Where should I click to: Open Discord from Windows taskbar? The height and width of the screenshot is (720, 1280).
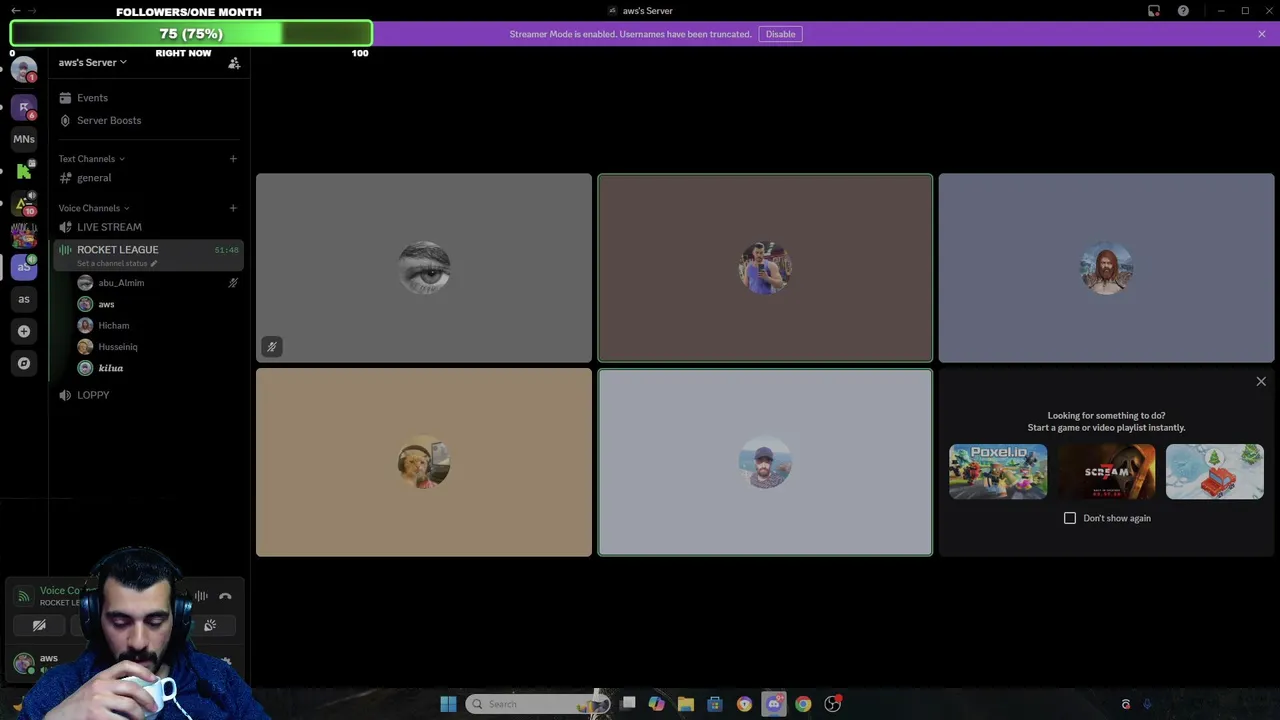click(x=774, y=704)
